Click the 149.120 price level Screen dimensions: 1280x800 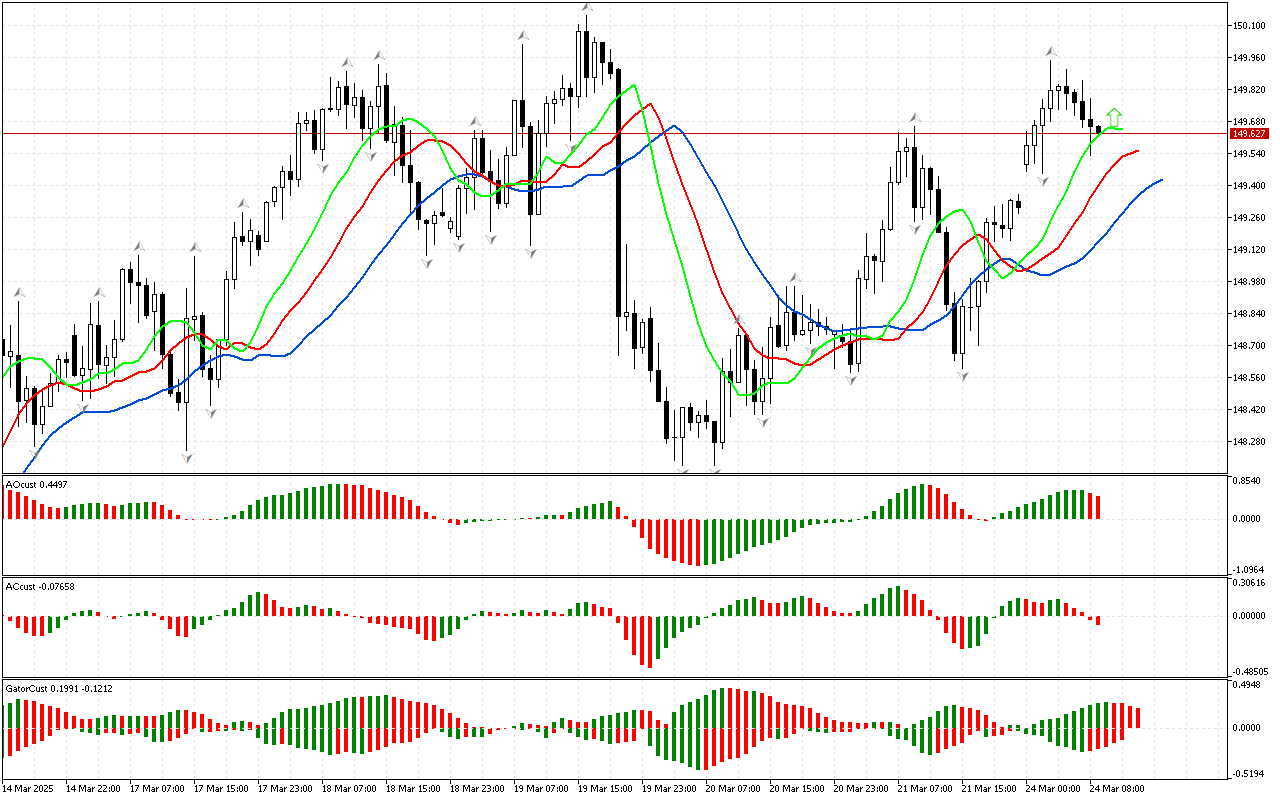[1251, 250]
